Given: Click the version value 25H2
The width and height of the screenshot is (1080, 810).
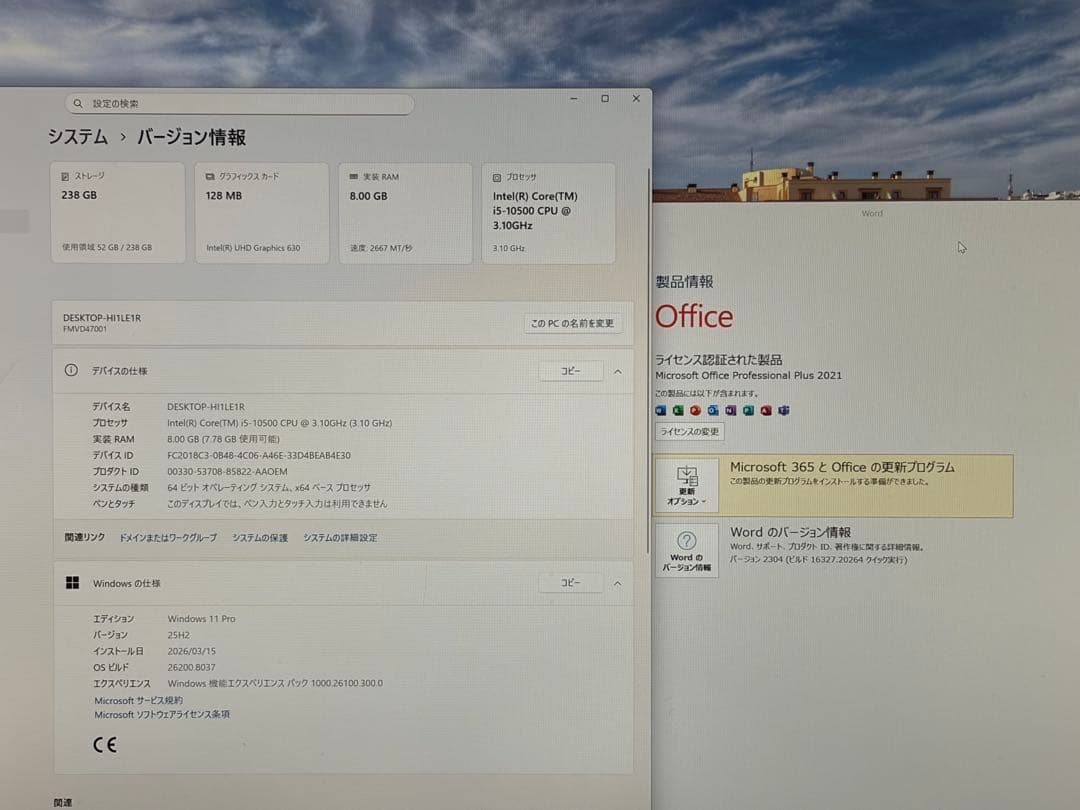Looking at the screenshot, I should click(178, 635).
